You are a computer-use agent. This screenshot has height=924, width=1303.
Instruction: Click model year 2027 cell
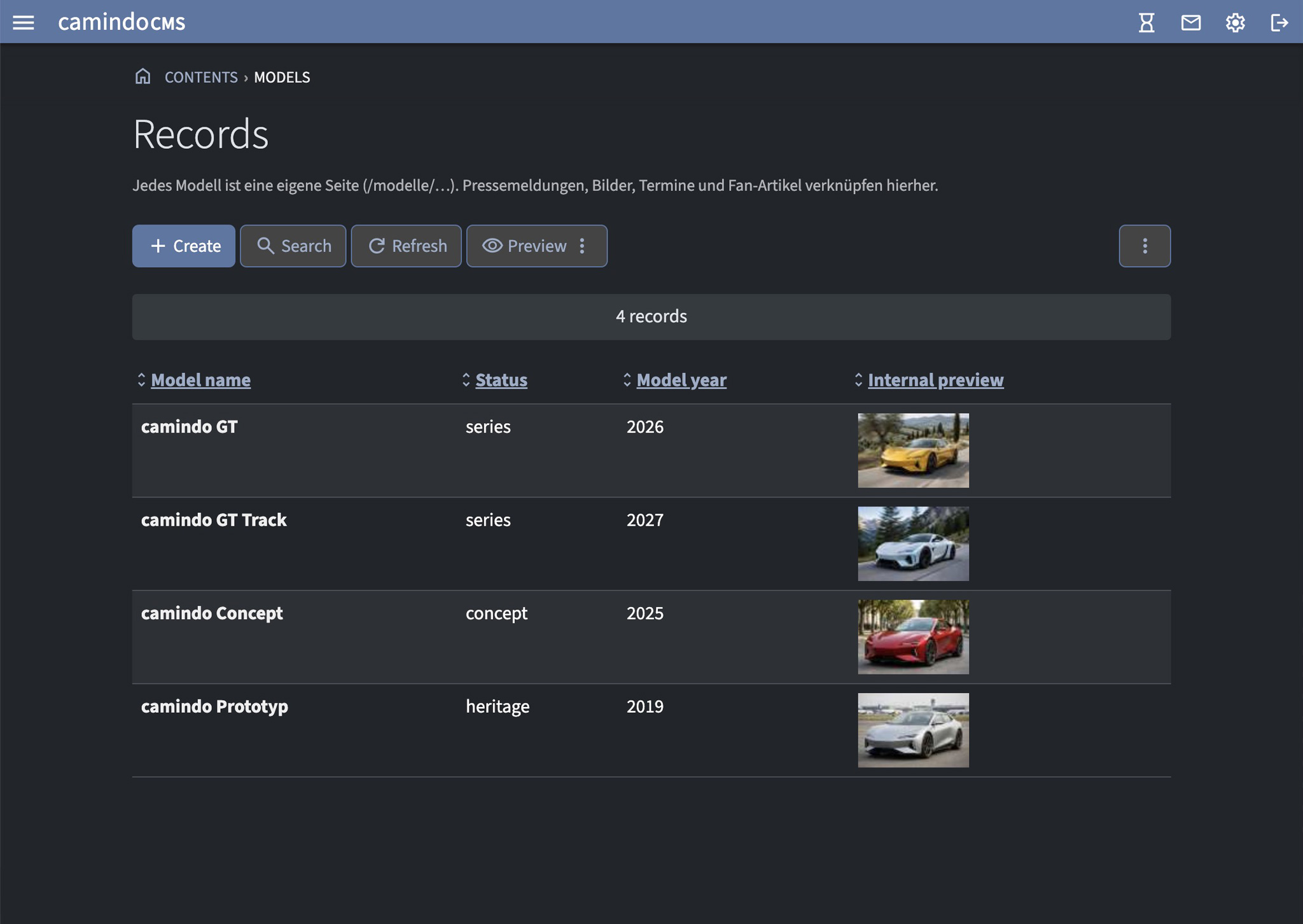pos(645,520)
